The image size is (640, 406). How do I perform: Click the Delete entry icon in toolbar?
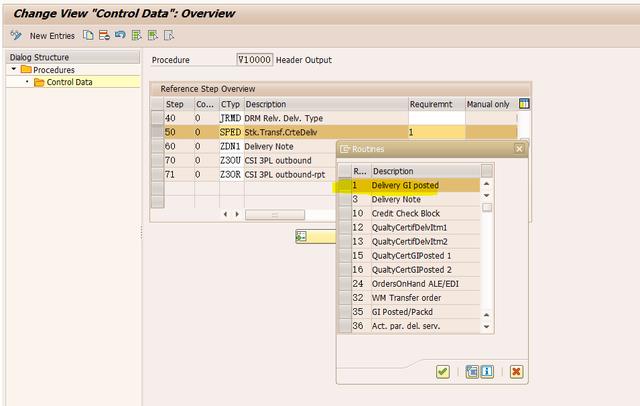[x=104, y=35]
